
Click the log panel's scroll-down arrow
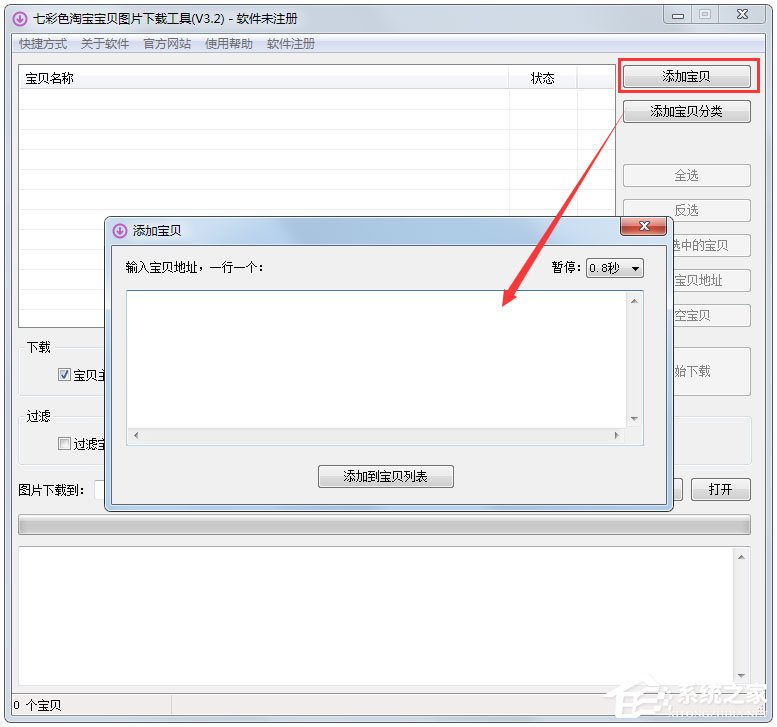click(741, 675)
